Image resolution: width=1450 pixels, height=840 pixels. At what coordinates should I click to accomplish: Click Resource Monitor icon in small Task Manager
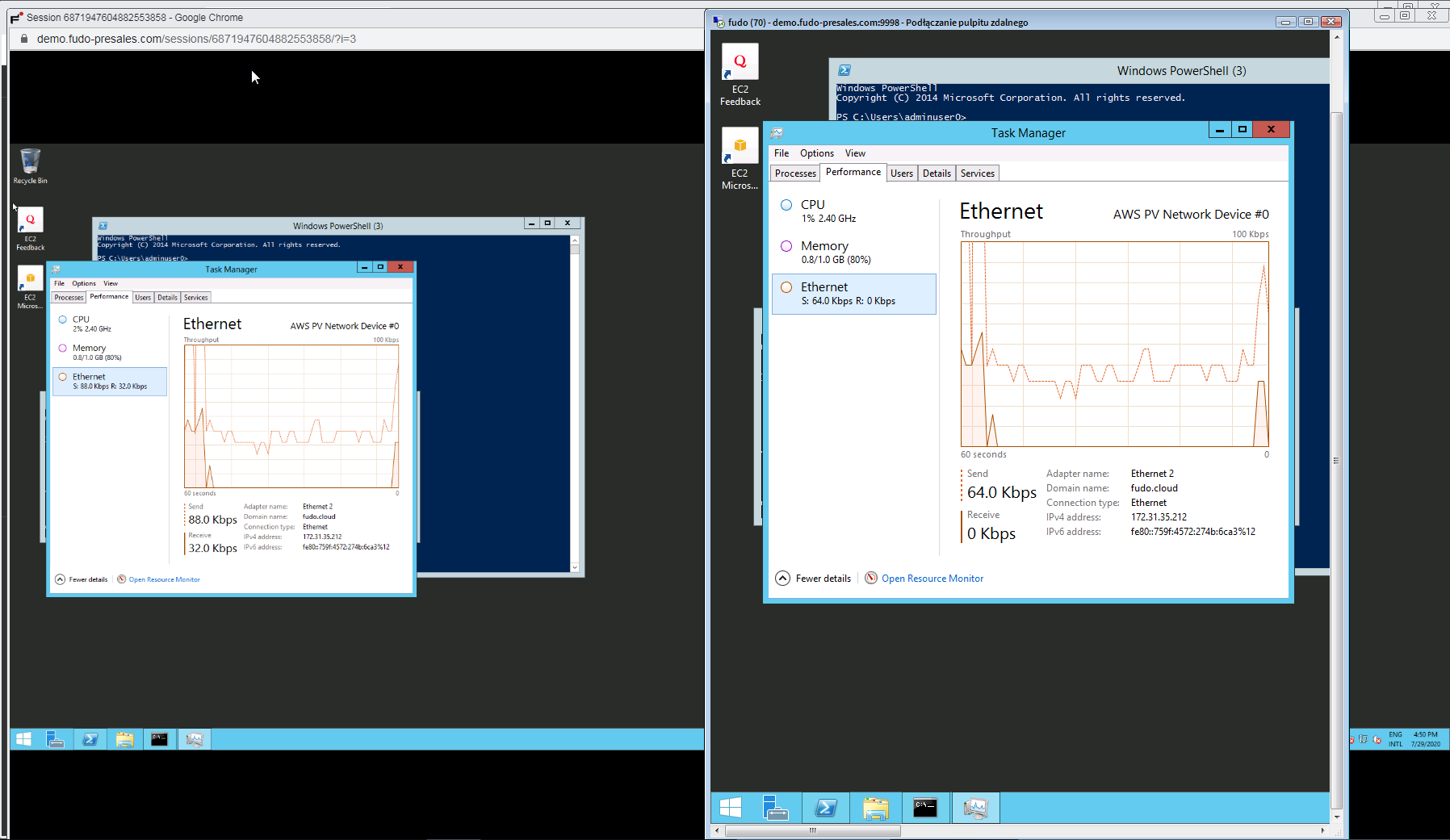122,579
